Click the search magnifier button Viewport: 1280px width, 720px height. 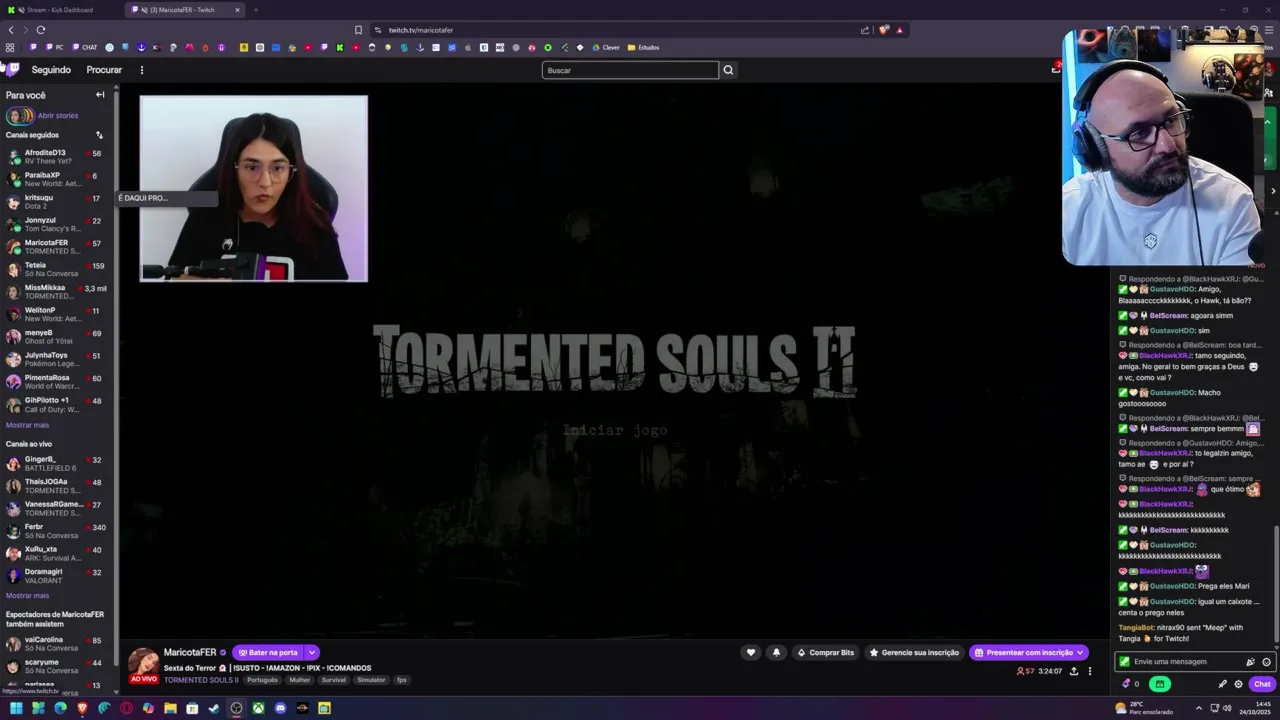[x=728, y=70]
